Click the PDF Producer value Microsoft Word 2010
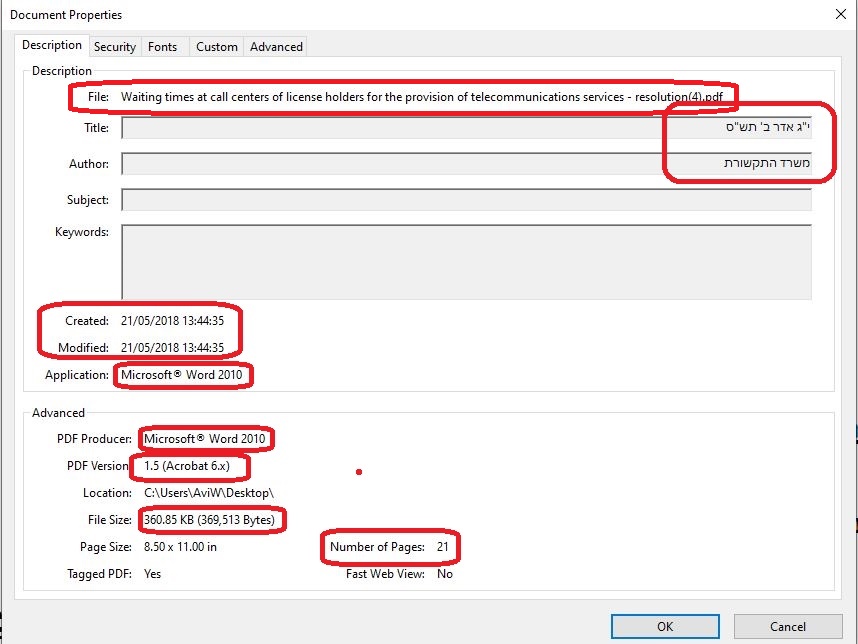This screenshot has width=858, height=644. tap(205, 439)
